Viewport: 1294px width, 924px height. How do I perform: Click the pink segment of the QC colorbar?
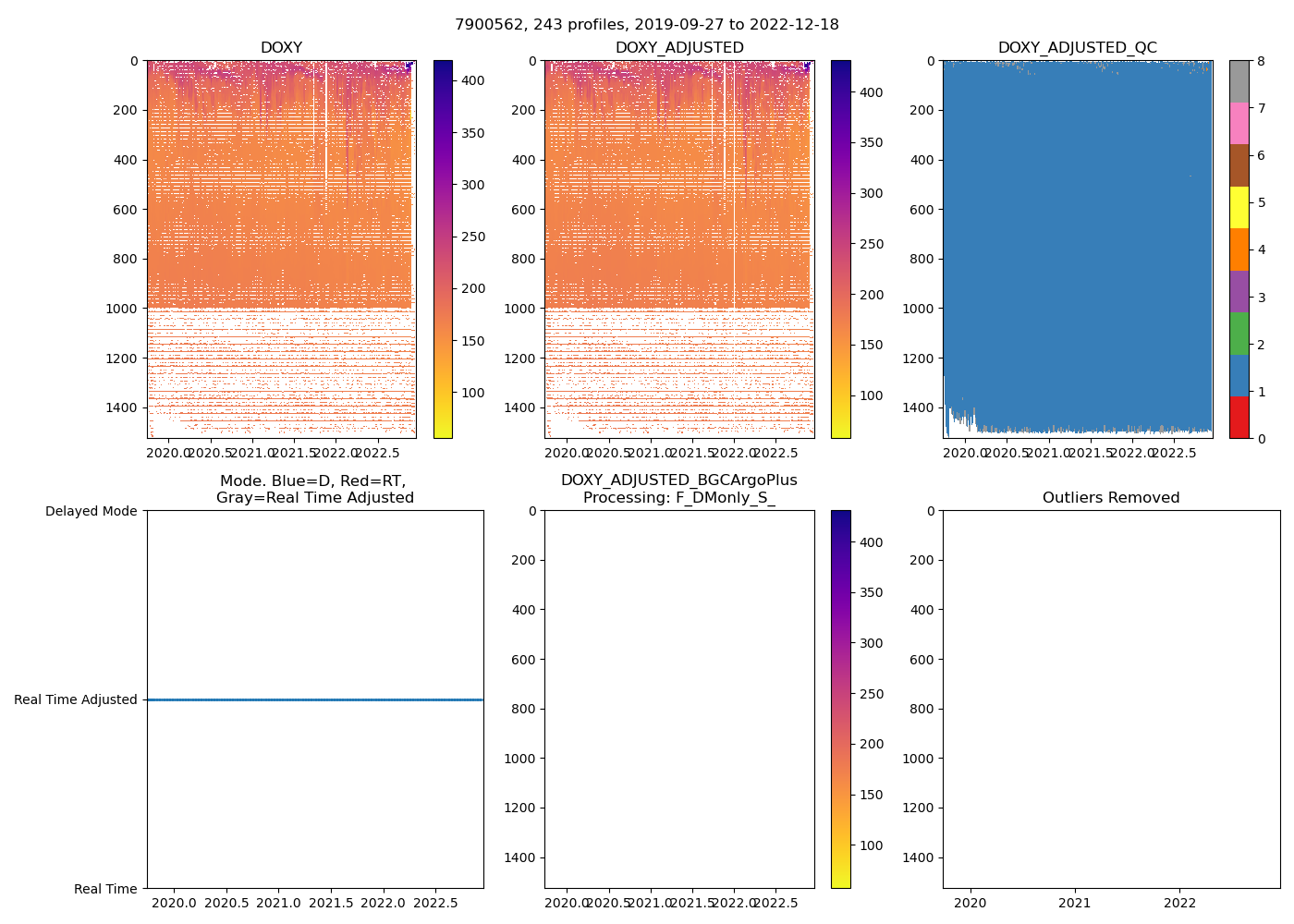(x=1239, y=123)
